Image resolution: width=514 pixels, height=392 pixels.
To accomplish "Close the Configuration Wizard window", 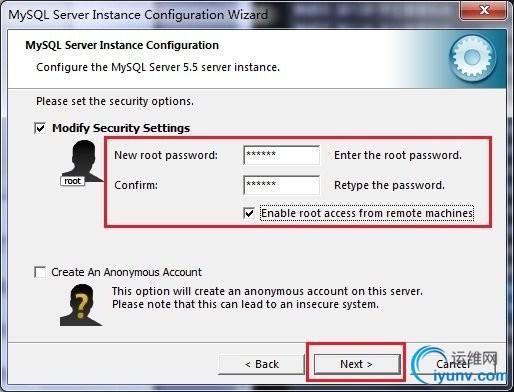I will click(x=484, y=10).
